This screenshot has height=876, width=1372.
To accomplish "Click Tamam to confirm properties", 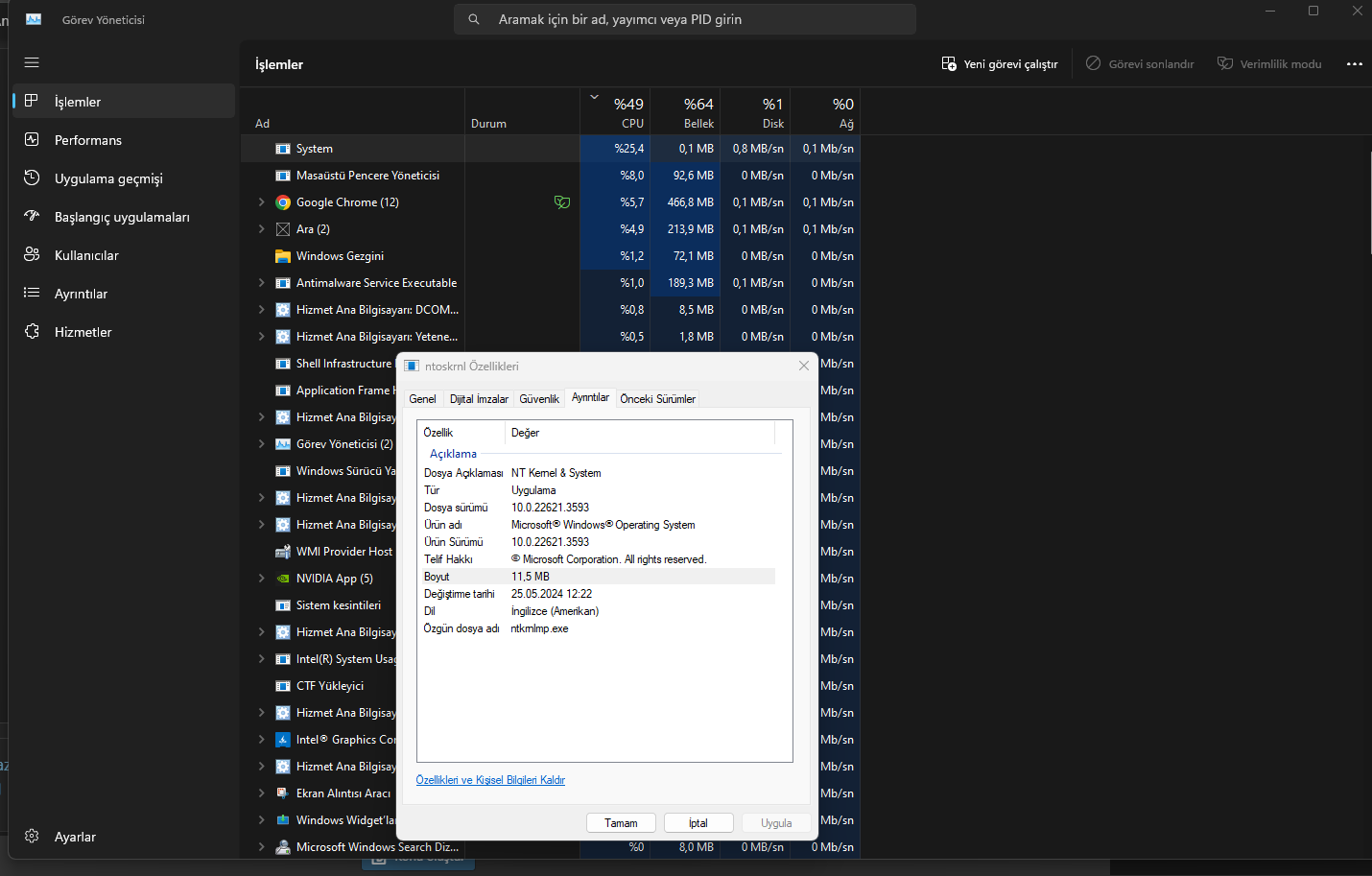I will (x=621, y=823).
